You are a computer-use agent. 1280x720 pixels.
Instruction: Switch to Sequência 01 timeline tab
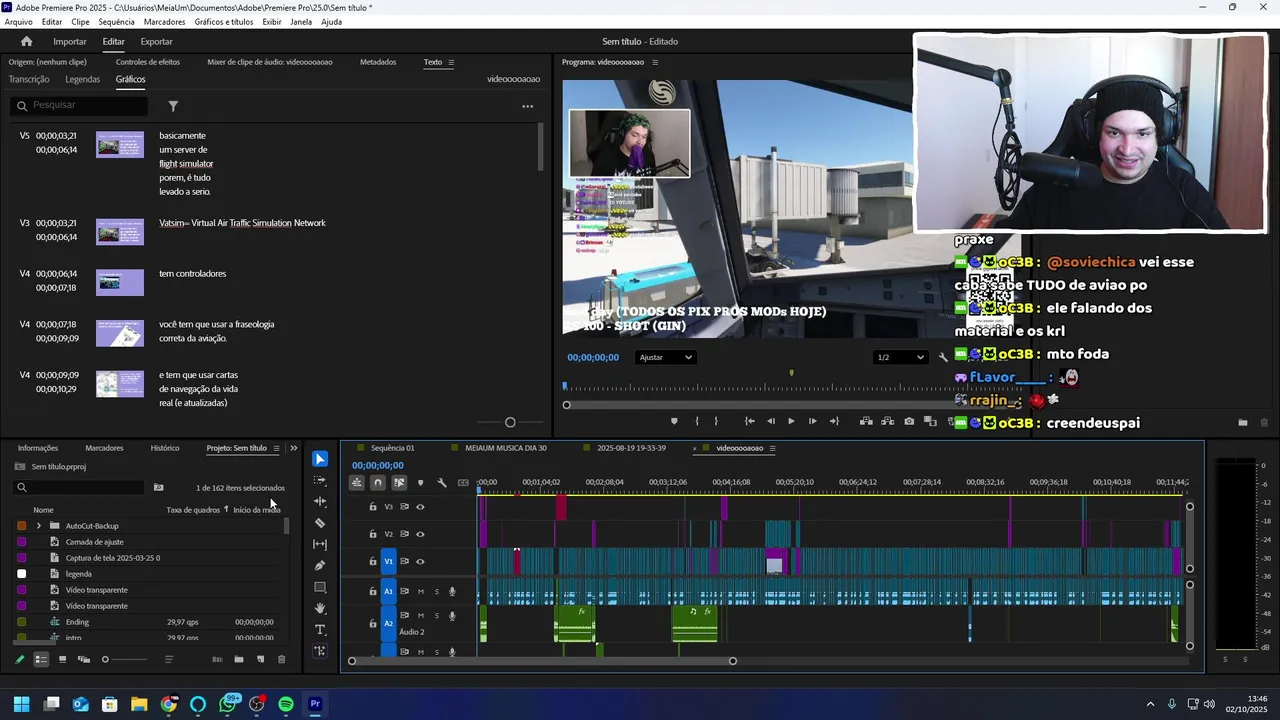(x=392, y=448)
